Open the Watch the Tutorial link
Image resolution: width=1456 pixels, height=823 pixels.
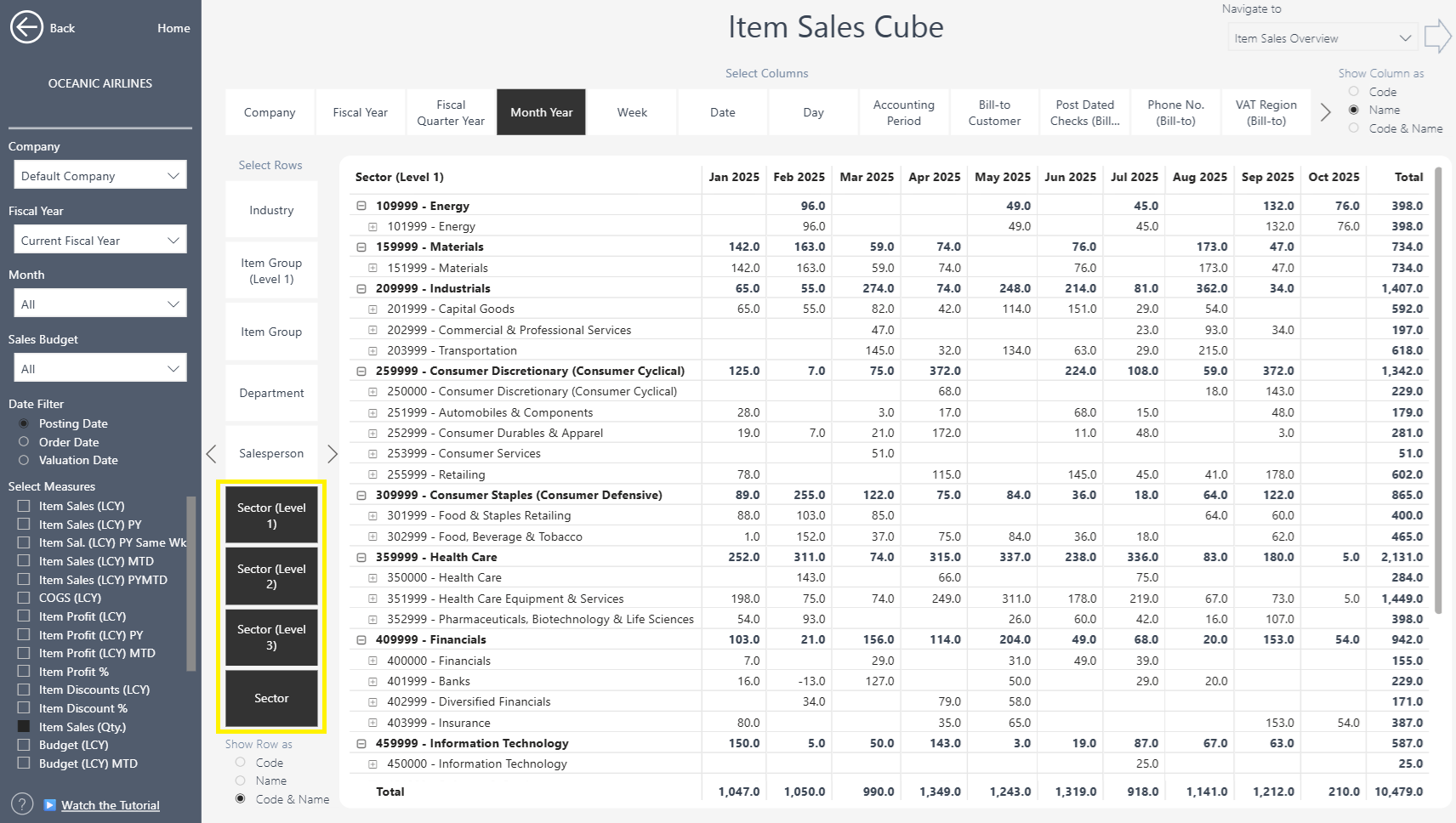click(x=110, y=805)
